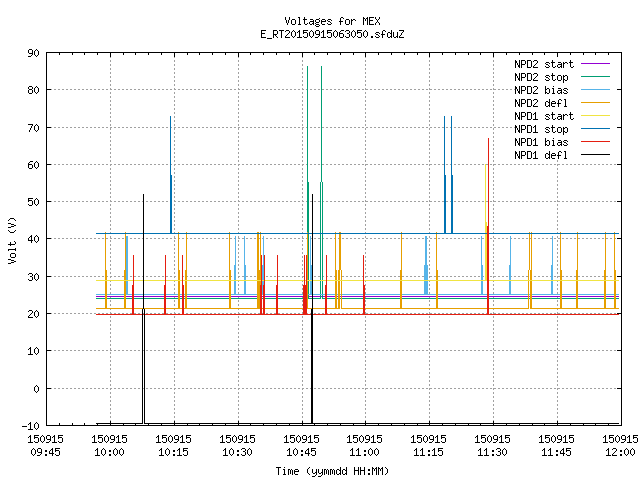Click the 'Volt (V)' y-axis label
640x480 pixels.
click(12, 240)
